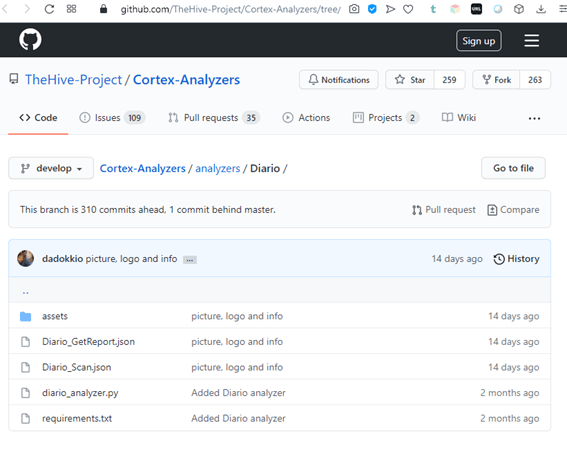Click the browser downloads arrow icon

[x=541, y=9]
